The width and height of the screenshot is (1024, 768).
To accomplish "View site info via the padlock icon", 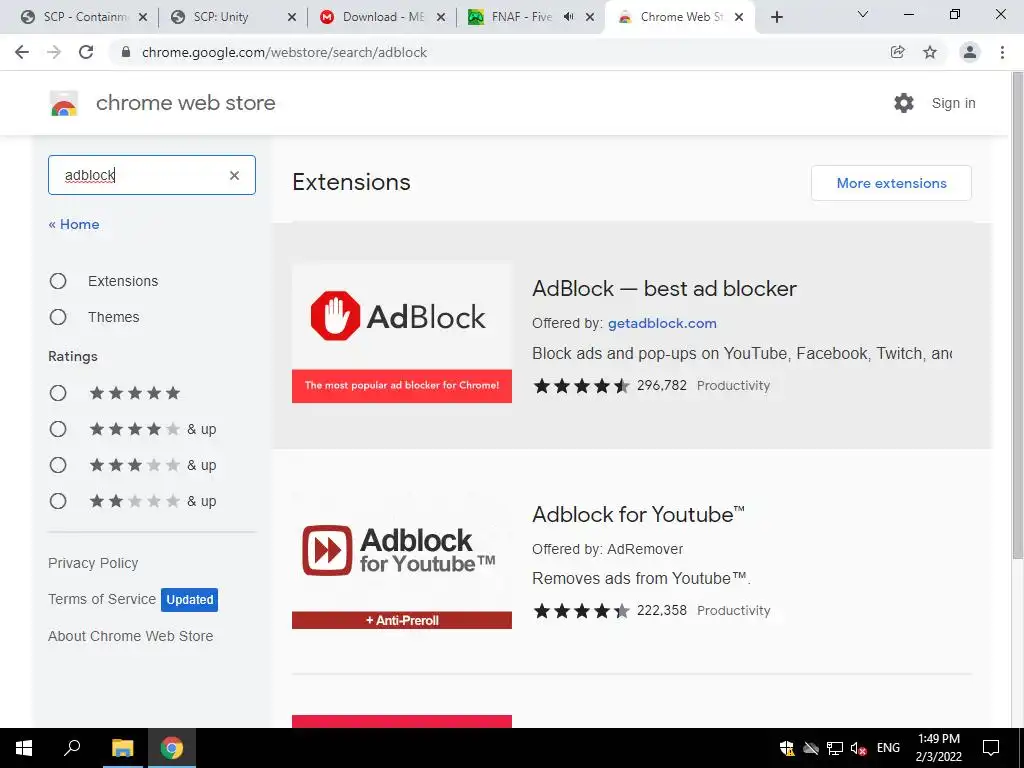I will [126, 52].
